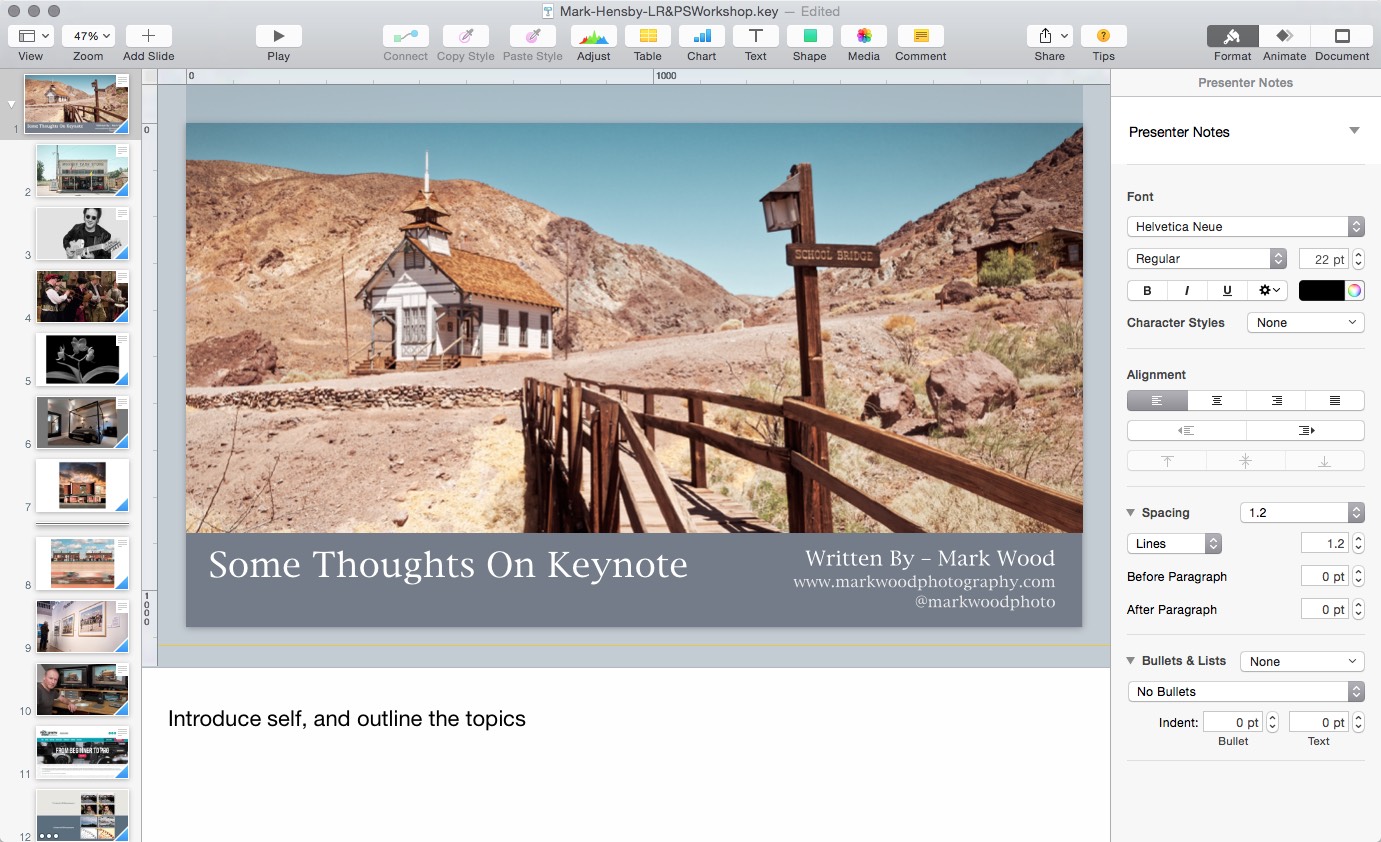This screenshot has width=1381, height=842.
Task: Insert a Shape
Action: coord(810,36)
